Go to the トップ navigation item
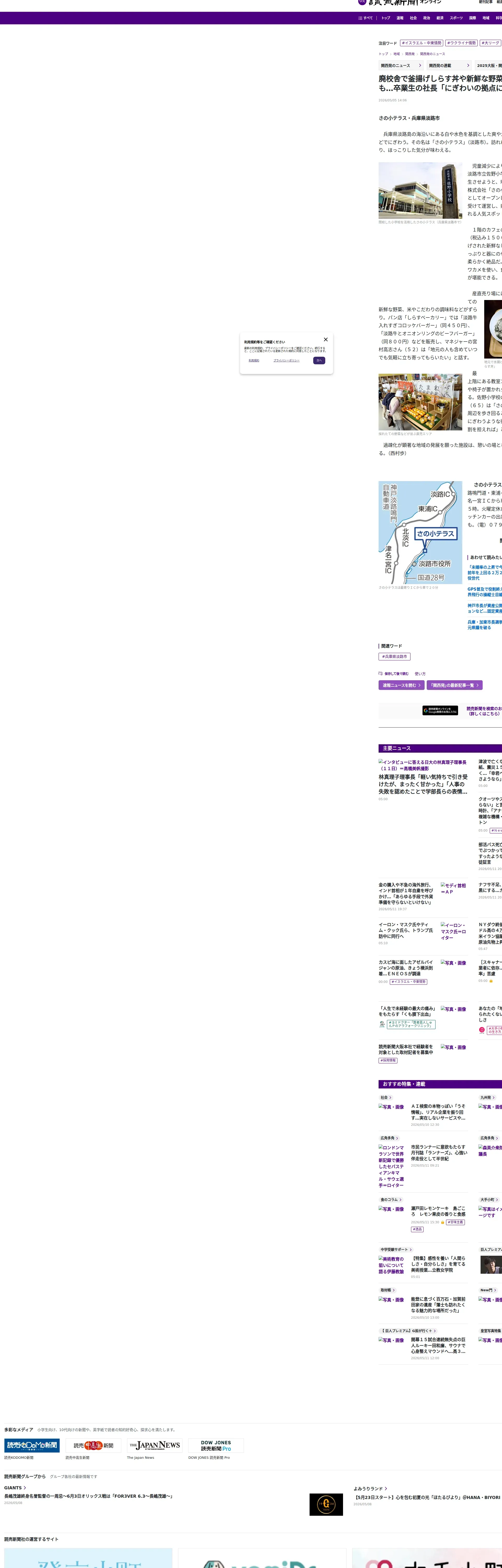The width and height of the screenshot is (502, 1568). 386,18
